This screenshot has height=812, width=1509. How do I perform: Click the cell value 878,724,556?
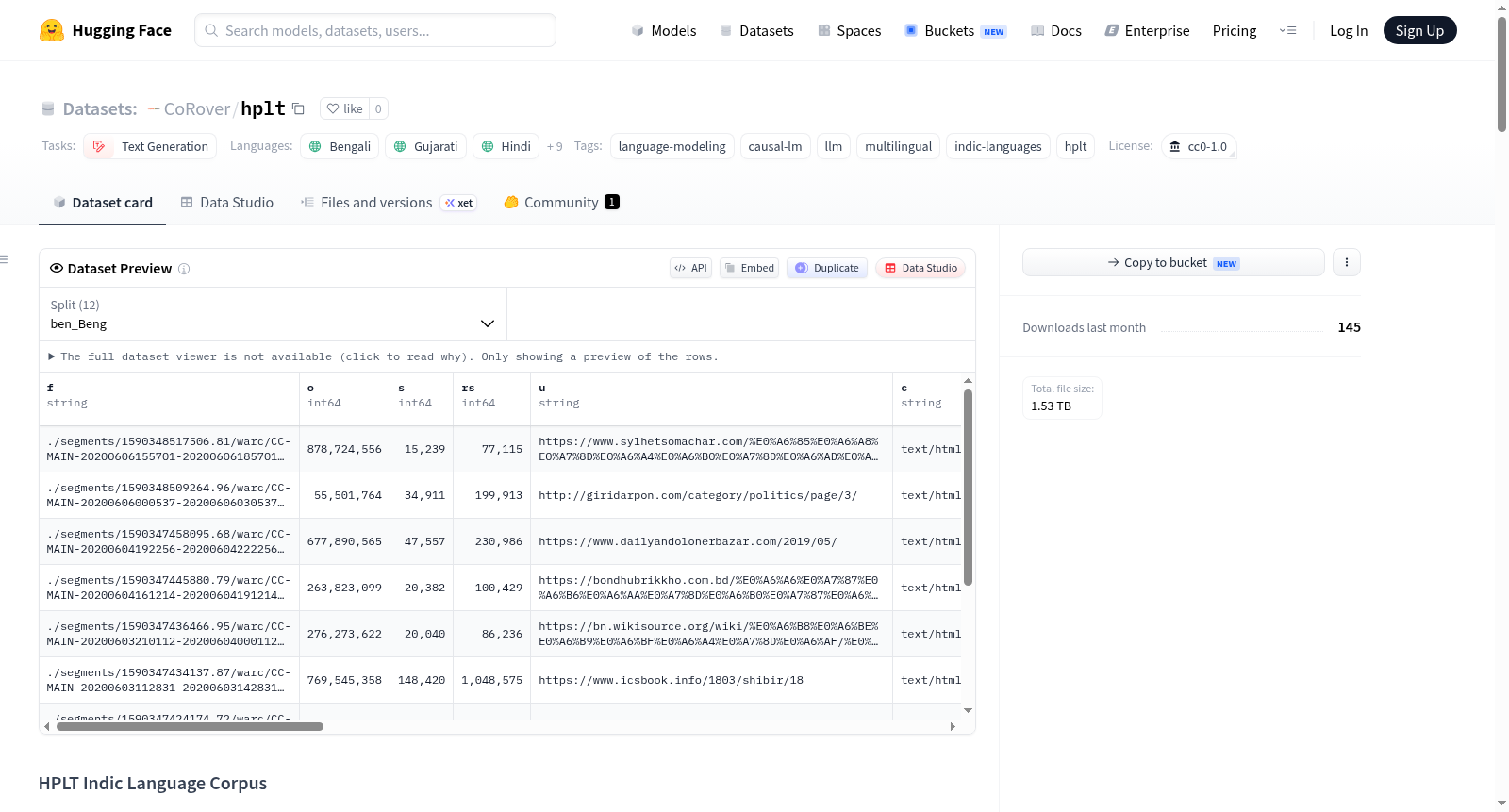(344, 449)
